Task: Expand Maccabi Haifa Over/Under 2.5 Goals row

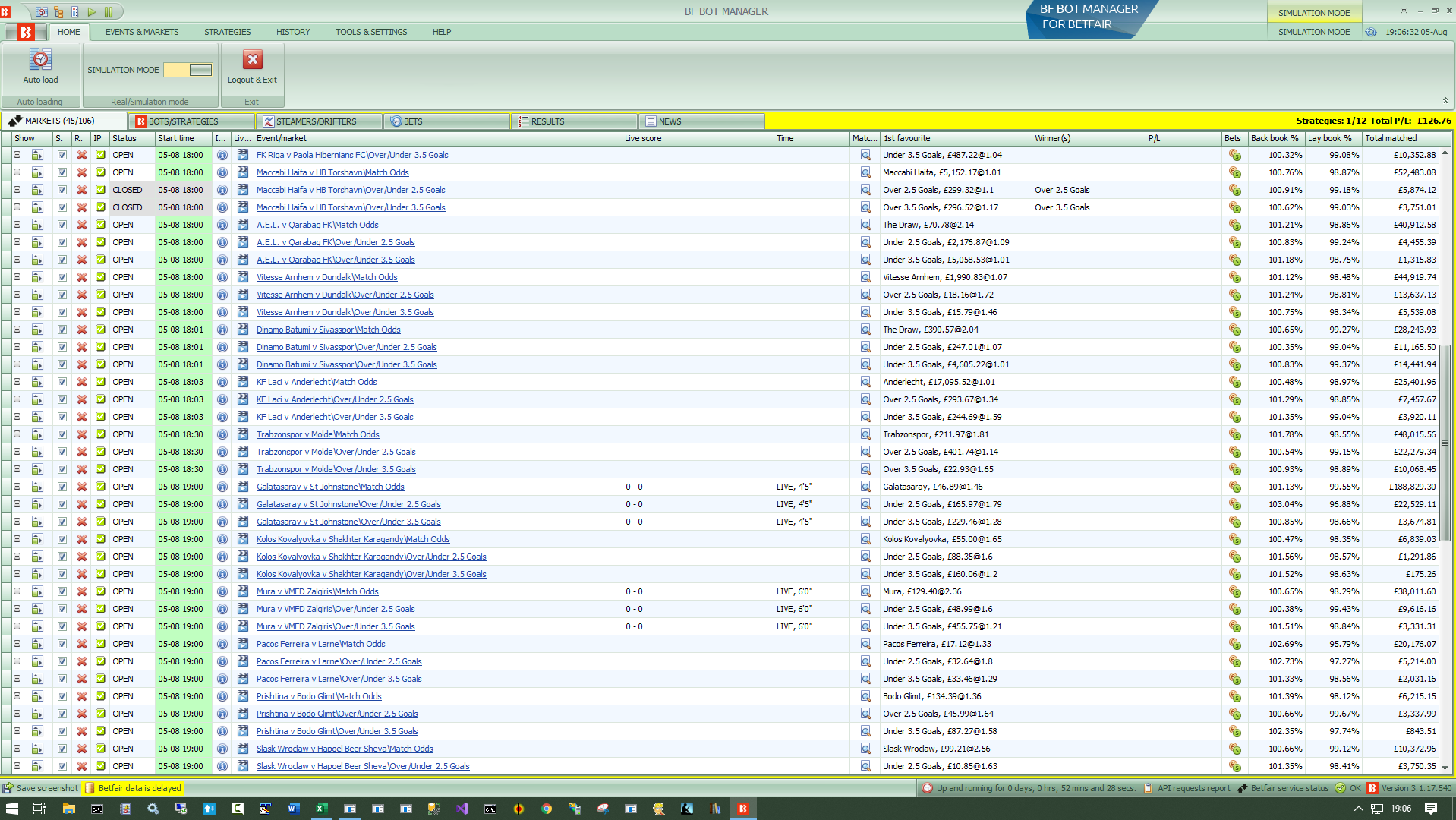Action: click(x=17, y=190)
